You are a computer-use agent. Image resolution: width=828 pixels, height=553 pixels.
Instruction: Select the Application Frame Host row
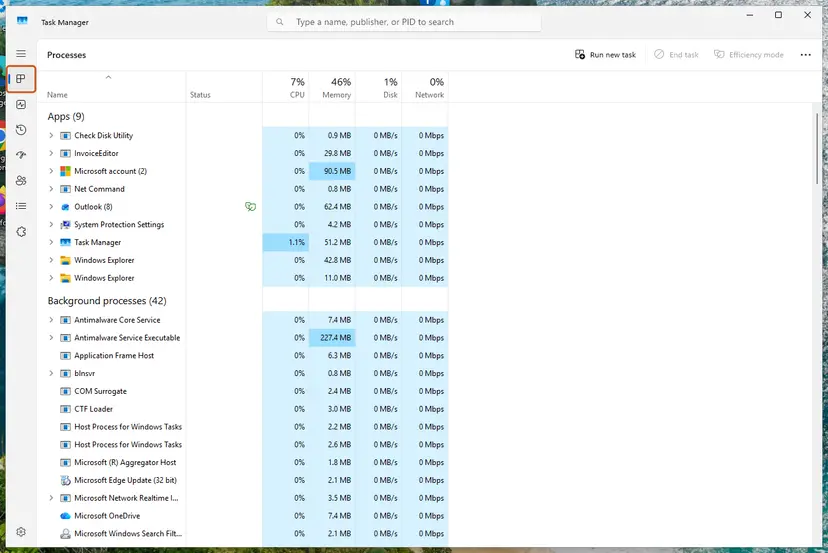(243, 355)
